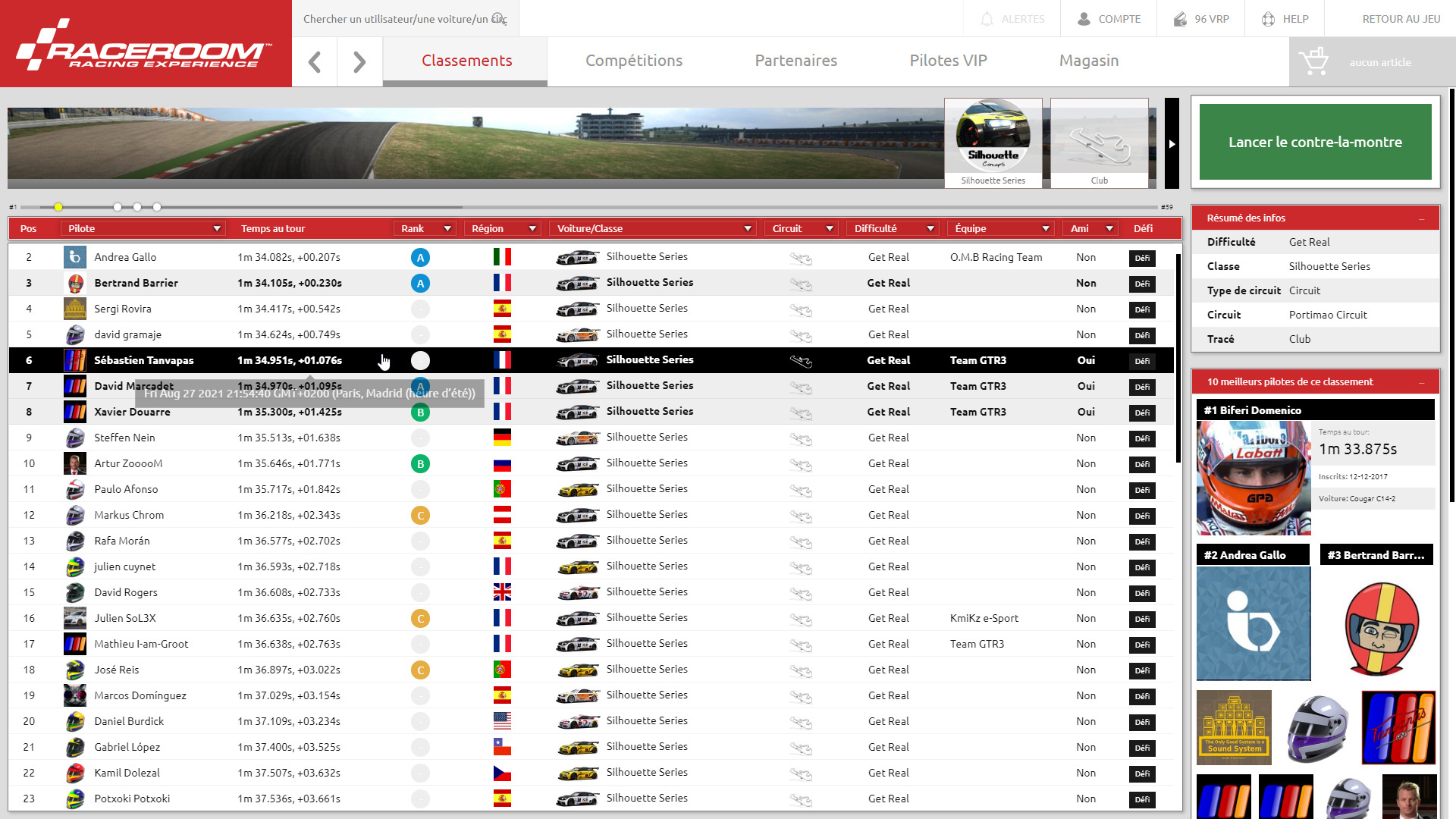The image size is (1456, 819).
Task: Click the leaderboard vertical scrollbar
Action: click(1178, 358)
